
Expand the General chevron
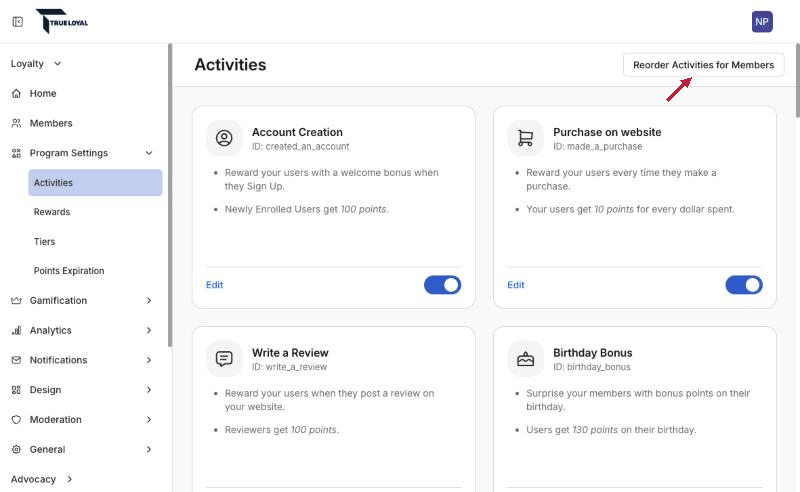149,449
